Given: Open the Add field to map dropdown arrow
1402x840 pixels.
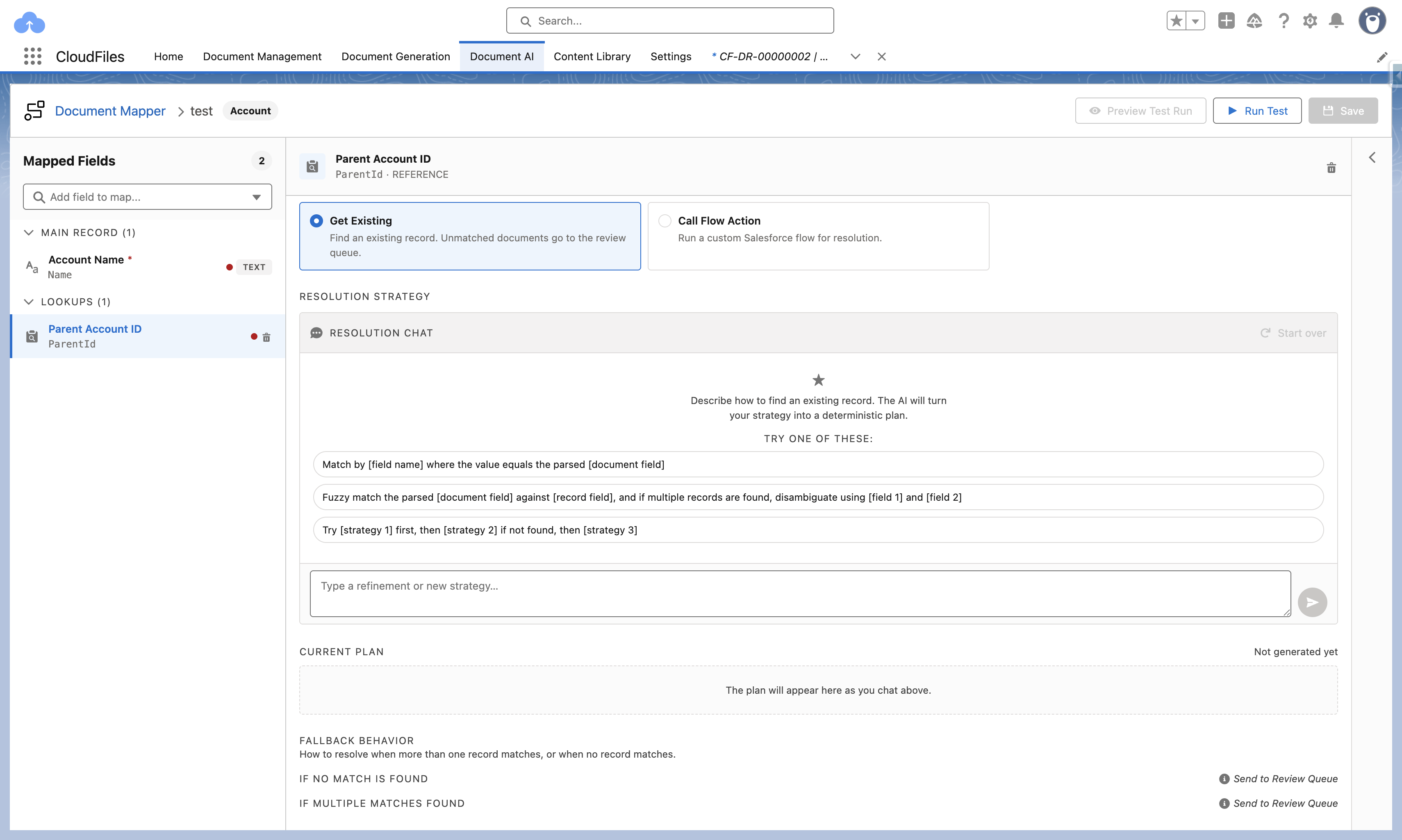Looking at the screenshot, I should point(257,197).
